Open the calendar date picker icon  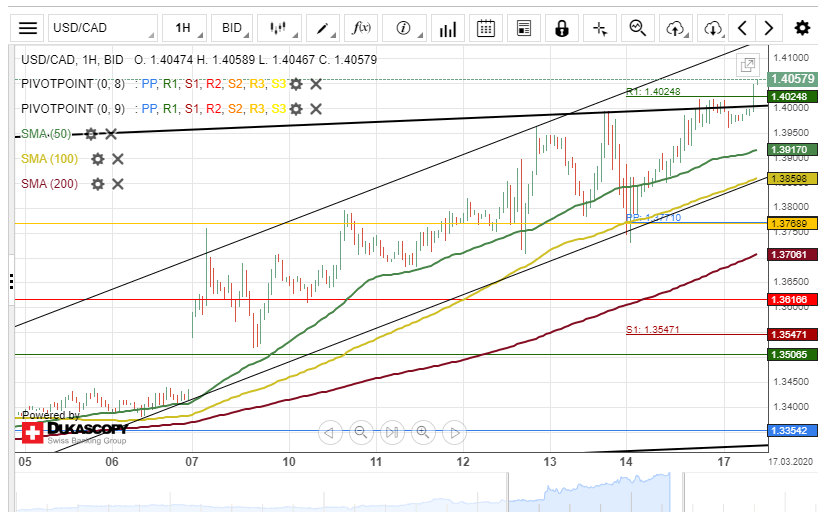(x=486, y=28)
